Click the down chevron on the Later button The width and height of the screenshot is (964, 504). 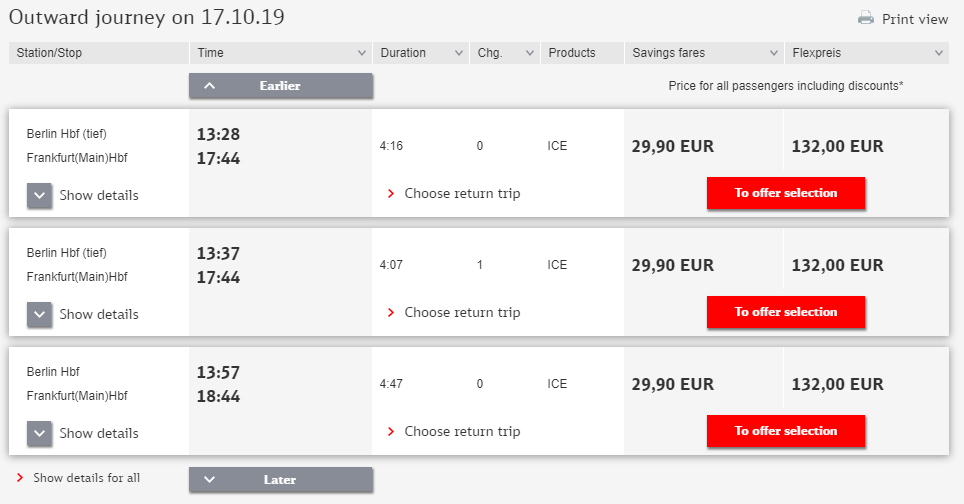coord(210,480)
